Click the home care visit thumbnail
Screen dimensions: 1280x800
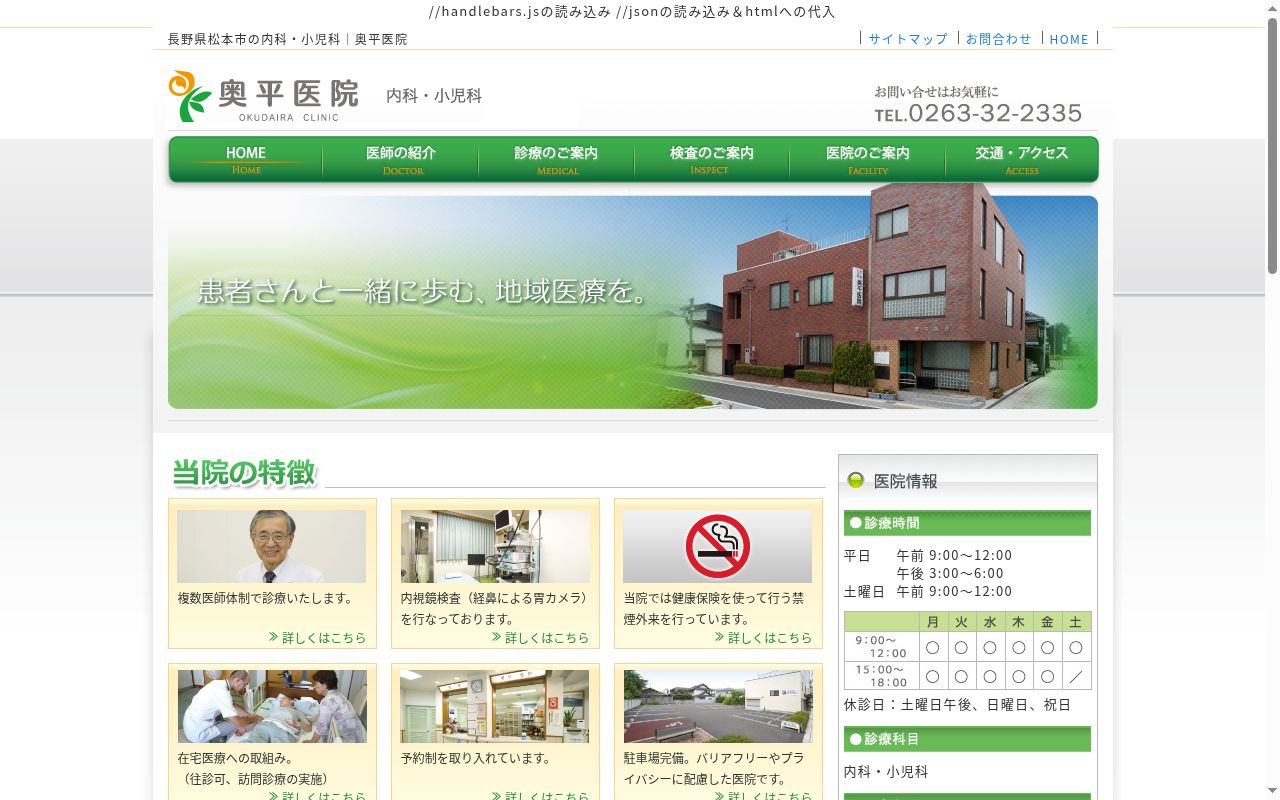[272, 706]
